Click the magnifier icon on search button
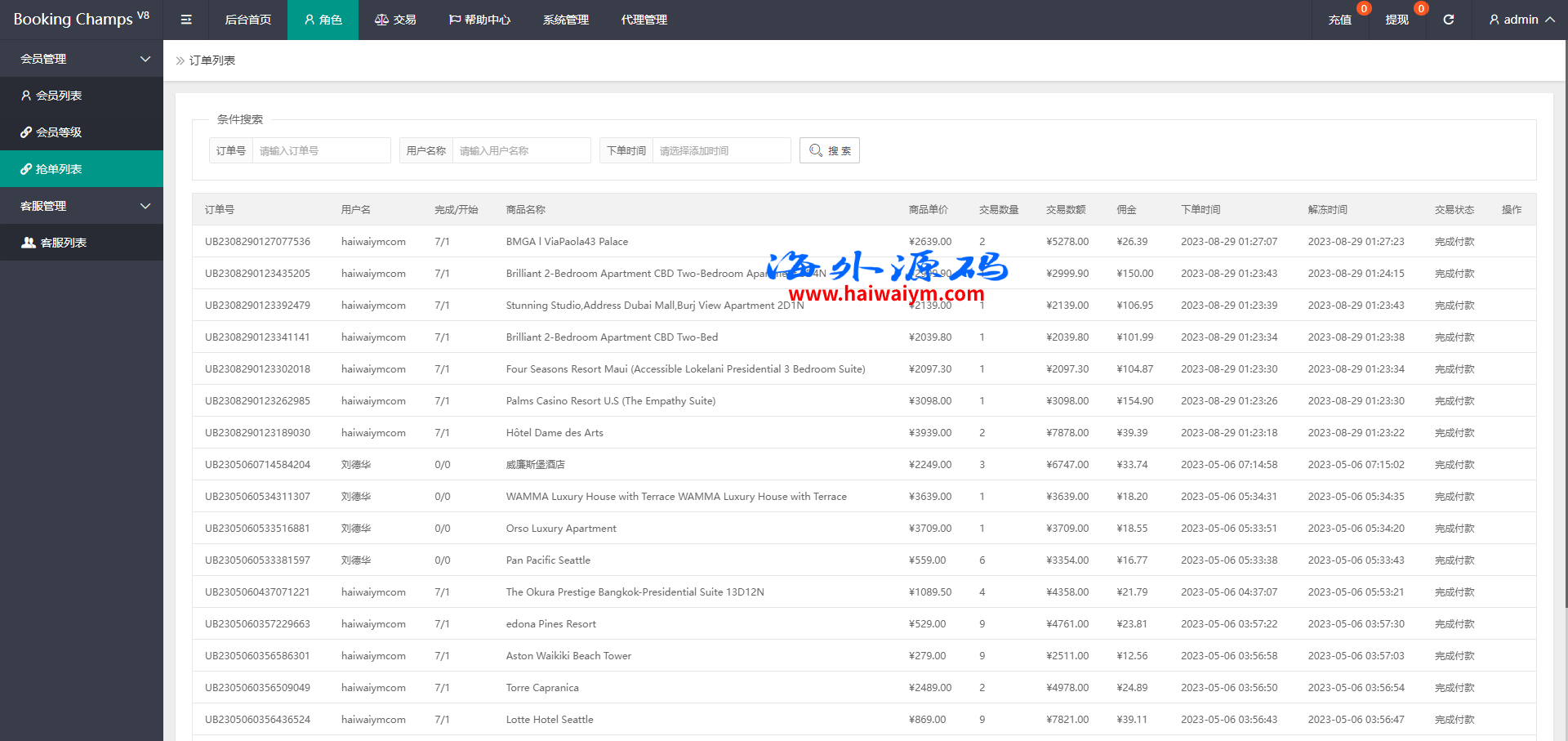 [815, 150]
